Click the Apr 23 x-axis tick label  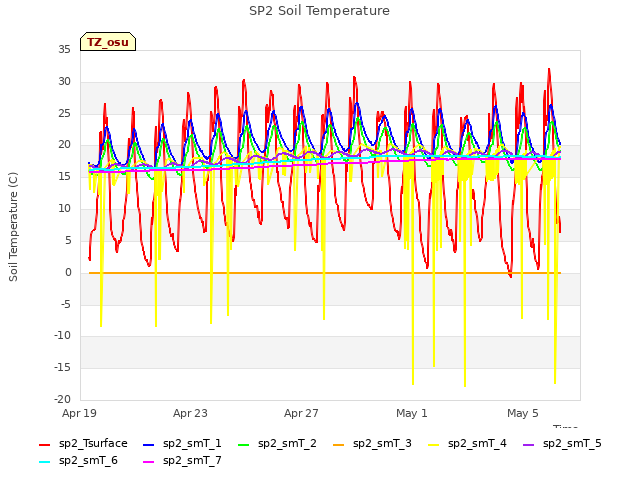pyautogui.click(x=190, y=413)
